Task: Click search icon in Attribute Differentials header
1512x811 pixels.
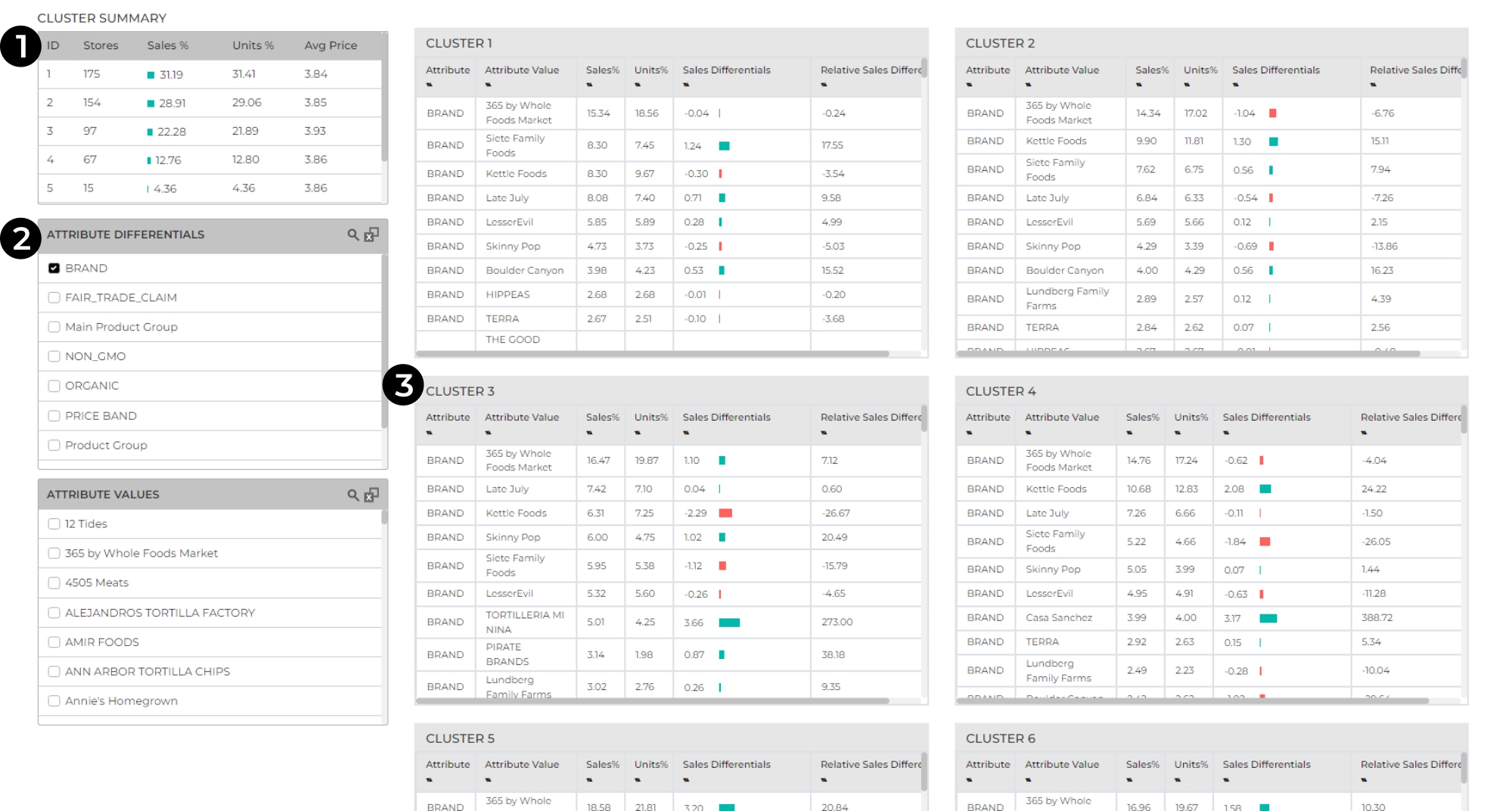Action: [352, 235]
